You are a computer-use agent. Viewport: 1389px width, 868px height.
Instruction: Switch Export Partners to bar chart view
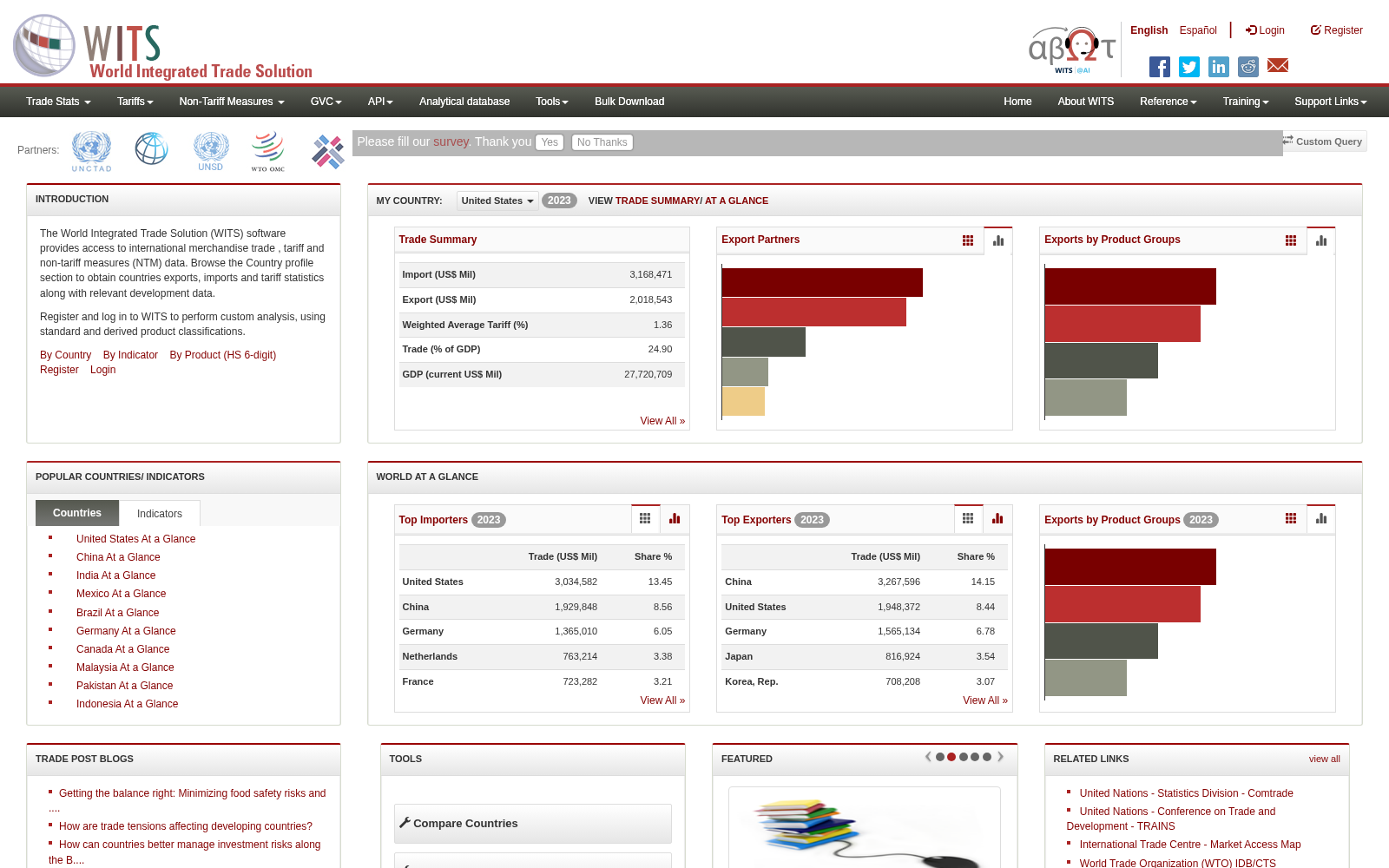(998, 240)
